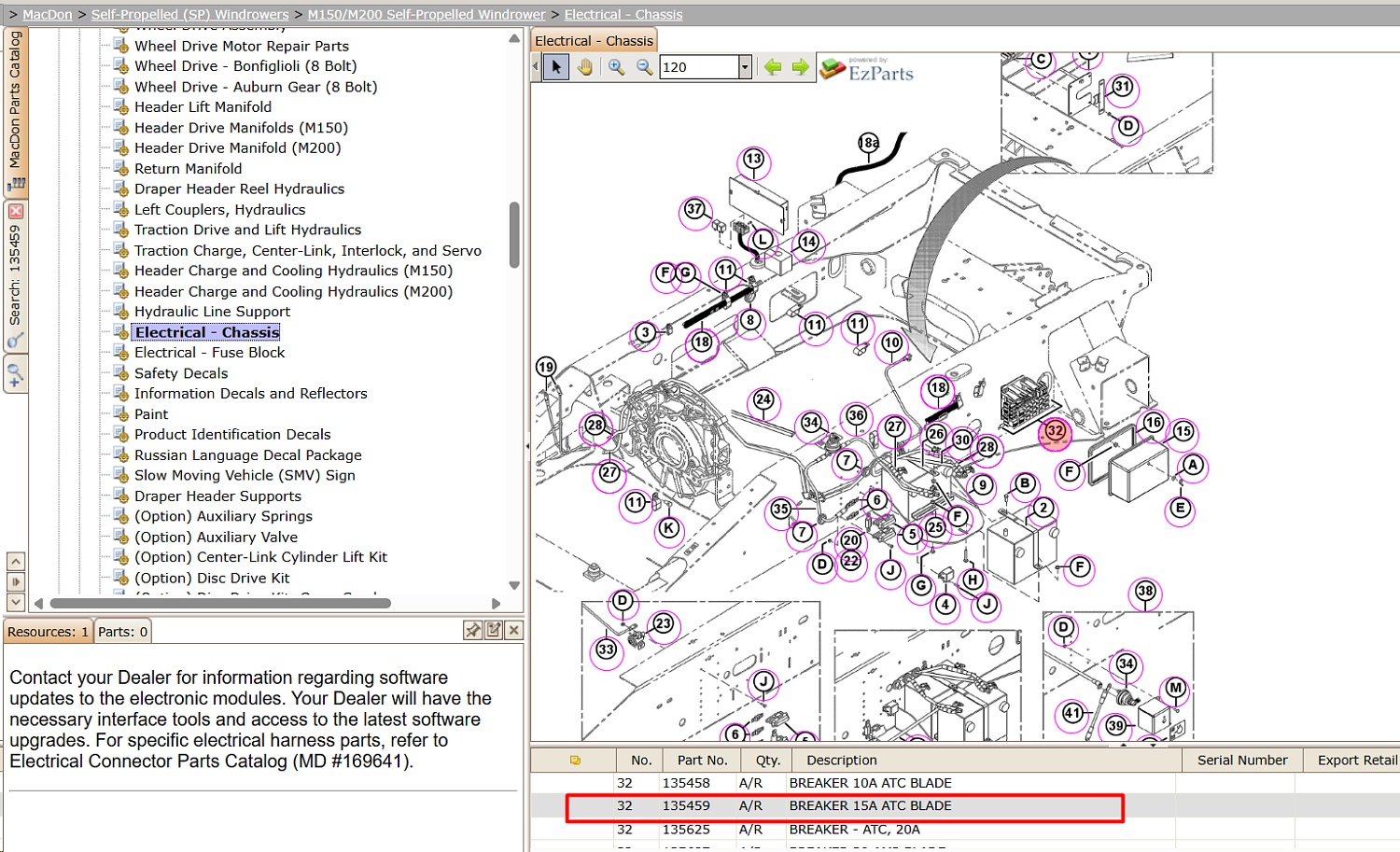
Task: Click the edit note icon in resources panel
Action: point(494,631)
